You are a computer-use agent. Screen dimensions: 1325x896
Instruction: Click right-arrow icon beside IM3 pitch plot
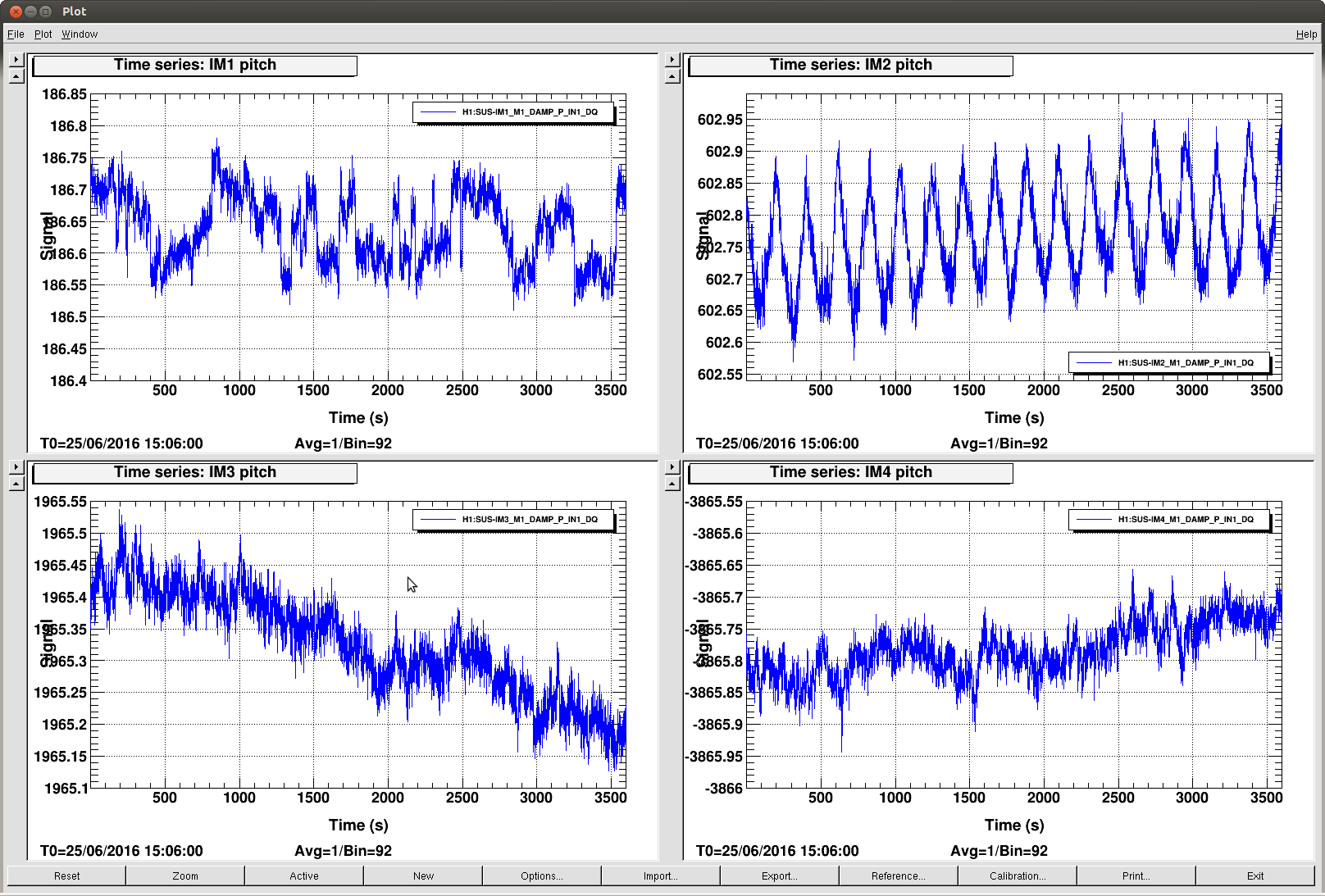pyautogui.click(x=16, y=467)
